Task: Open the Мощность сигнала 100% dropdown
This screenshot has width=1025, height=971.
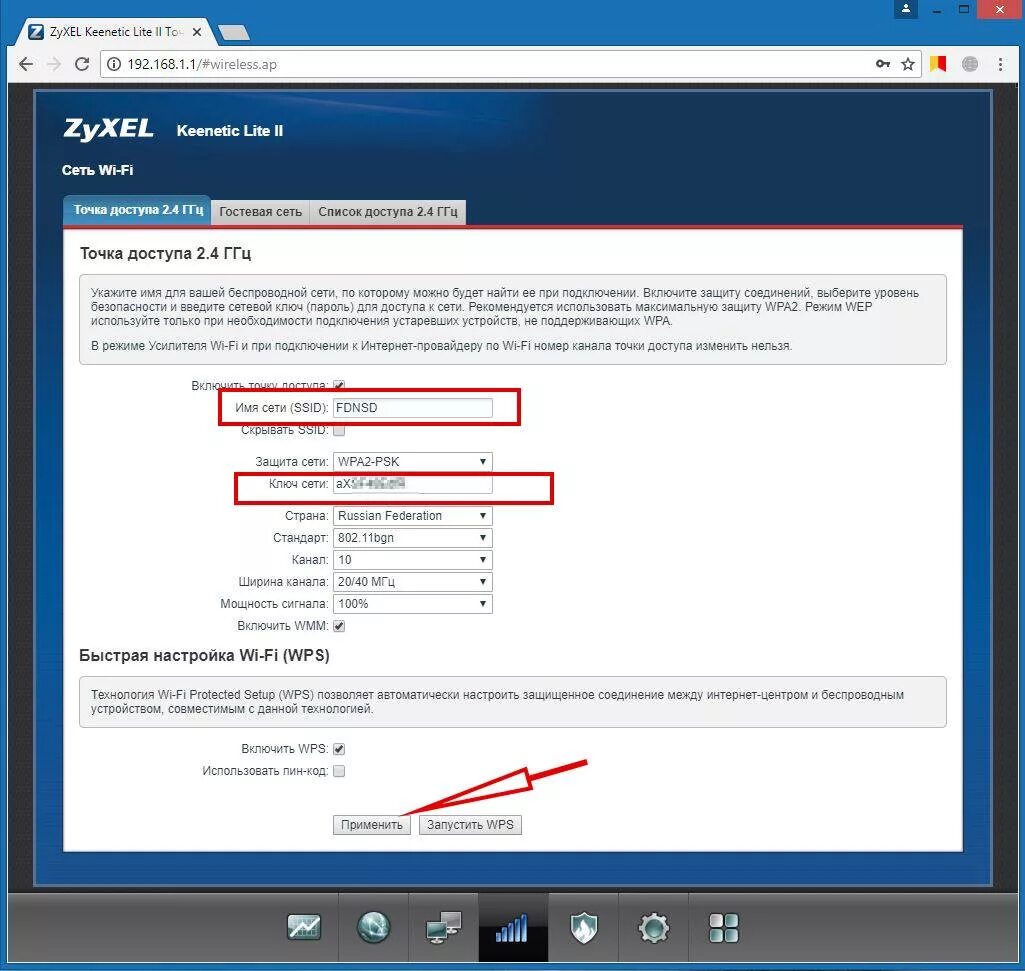Action: [x=412, y=604]
